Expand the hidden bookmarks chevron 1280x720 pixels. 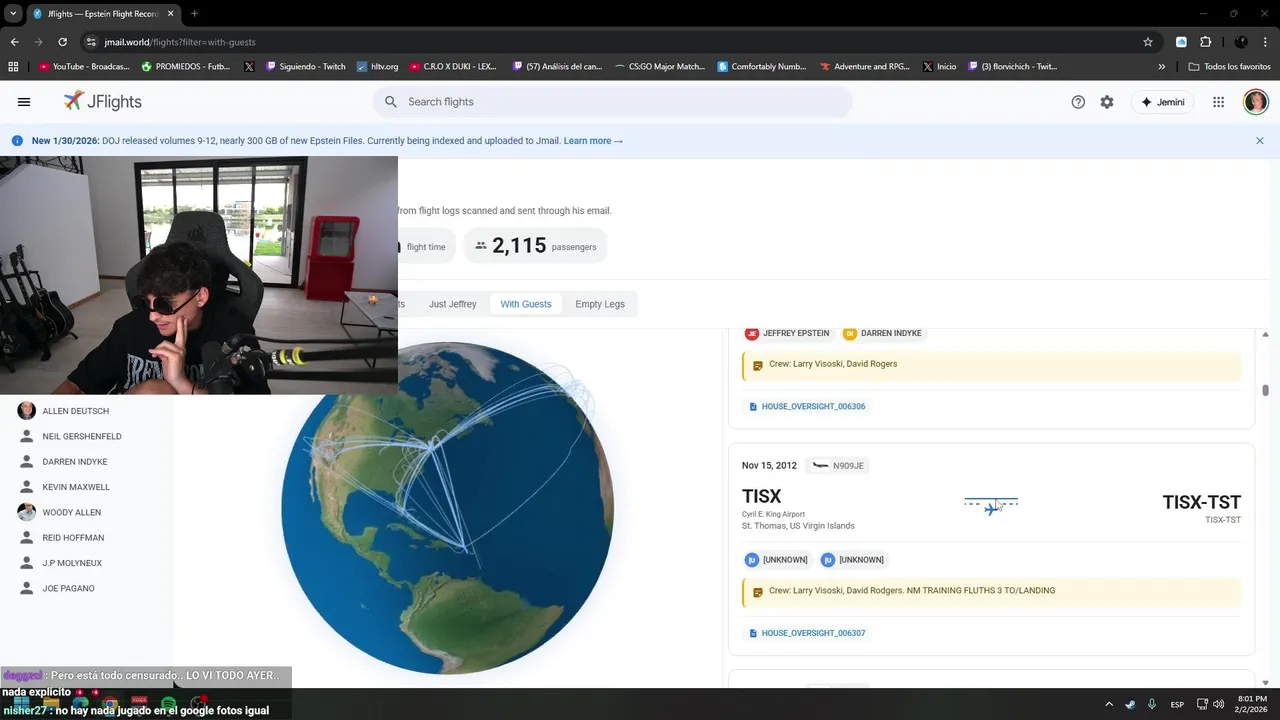[x=1161, y=67]
